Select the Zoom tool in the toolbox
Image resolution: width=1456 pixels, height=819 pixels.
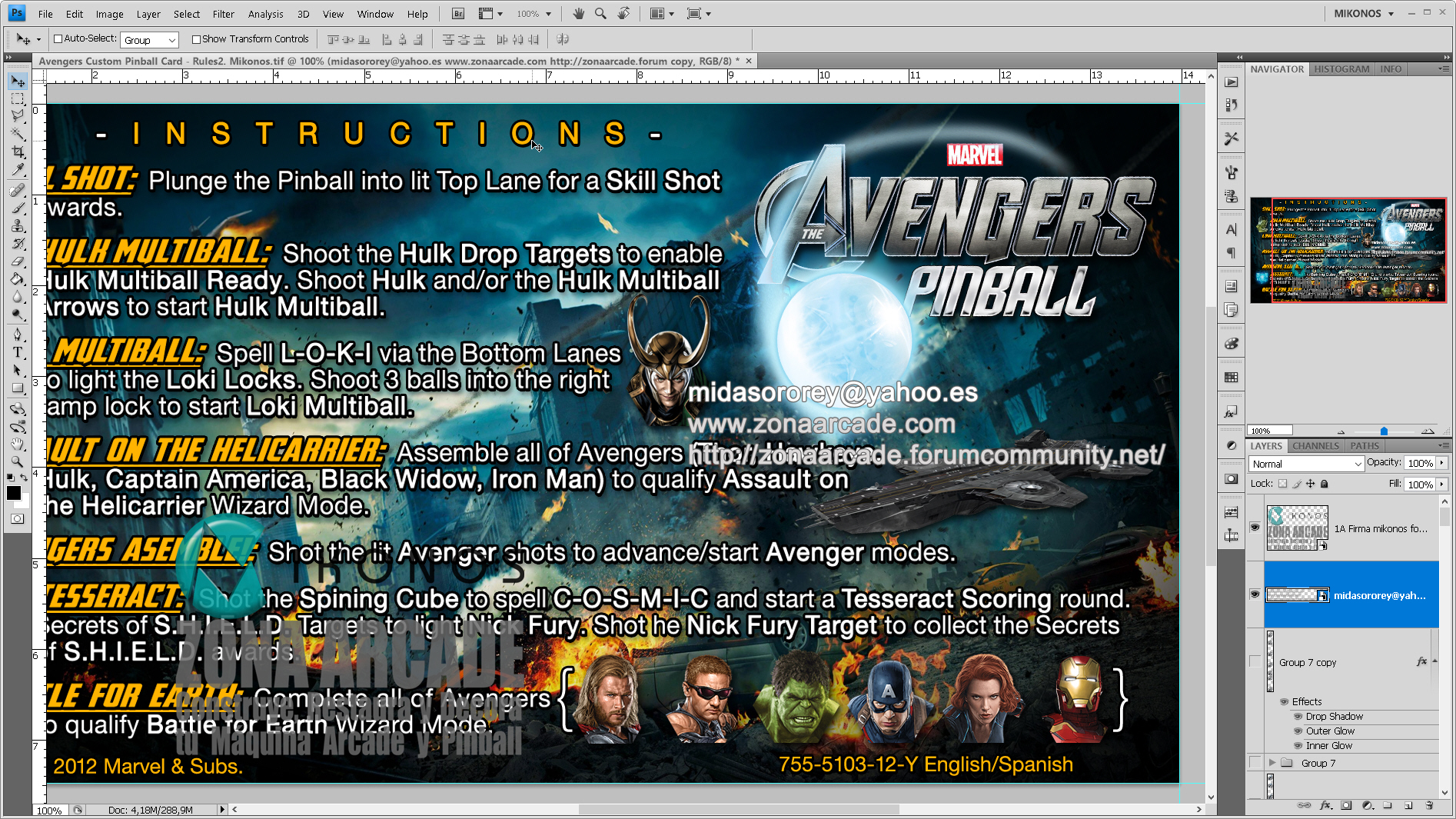pyautogui.click(x=18, y=461)
